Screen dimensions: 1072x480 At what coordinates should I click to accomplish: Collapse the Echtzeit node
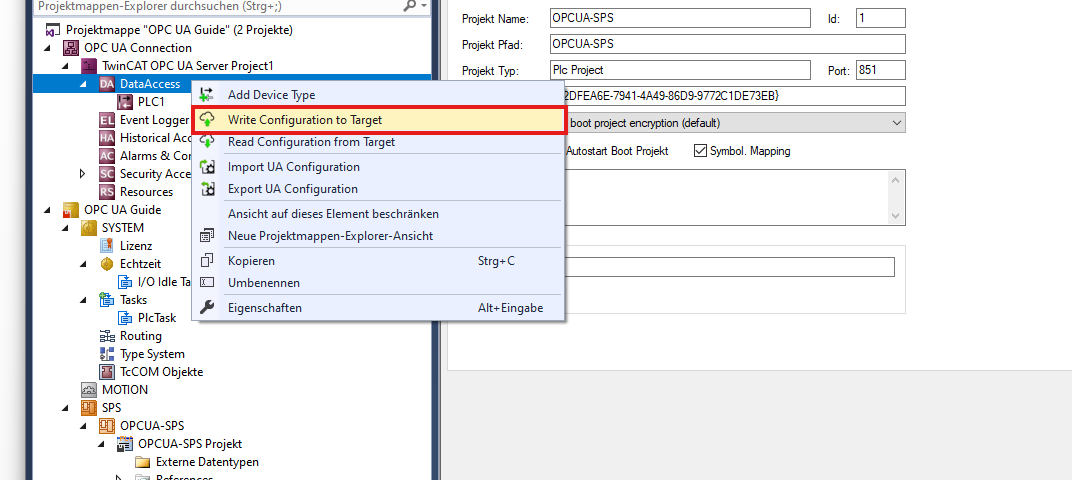83,264
